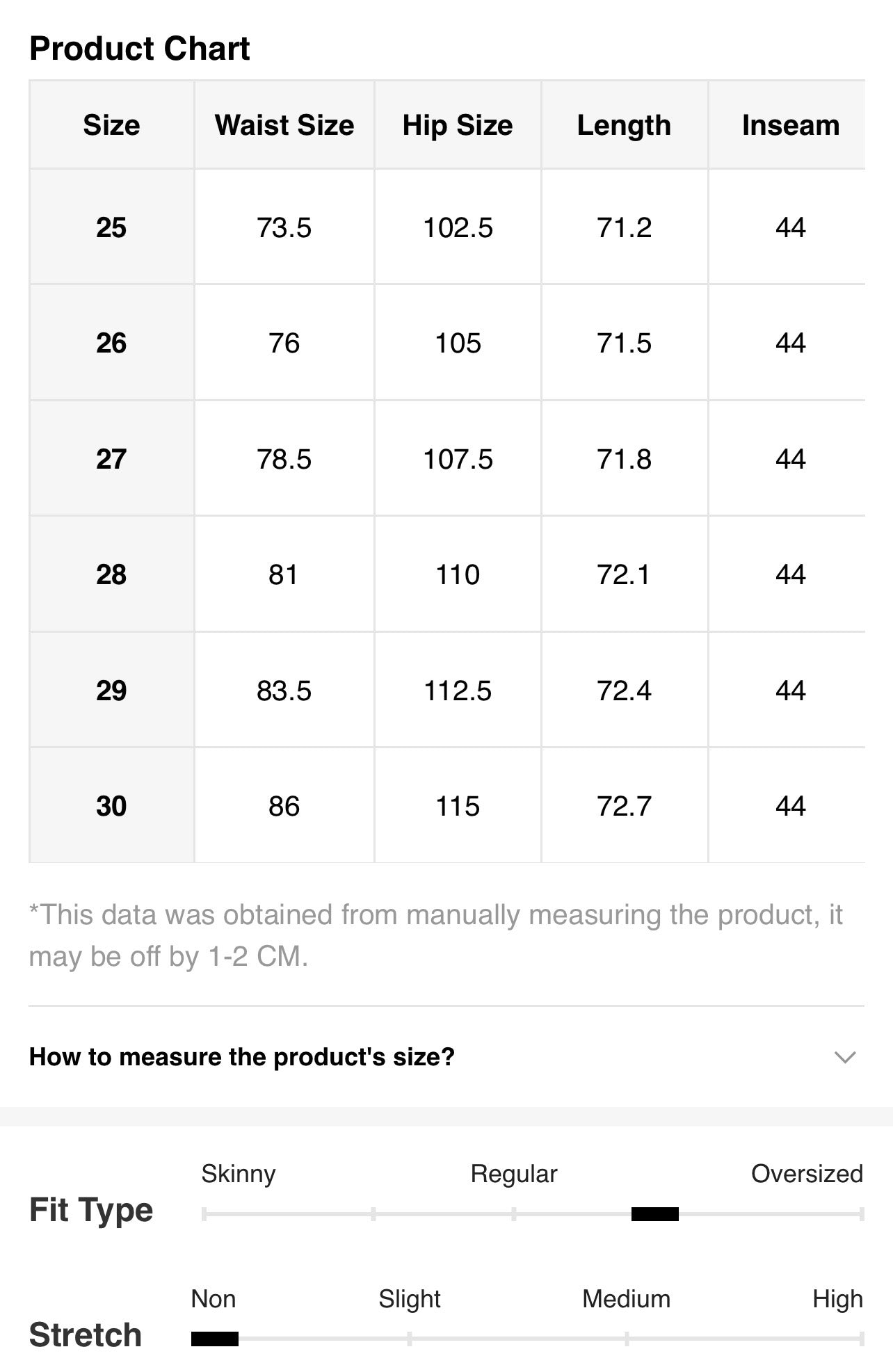Click the Skinny fit label
Viewport: 893px width, 1372px height.
pos(239,1174)
